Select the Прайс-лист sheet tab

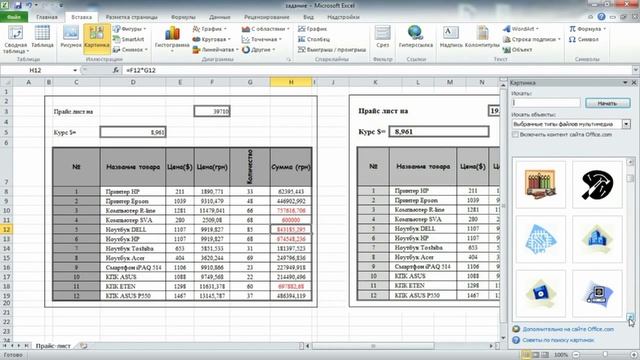click(53, 346)
